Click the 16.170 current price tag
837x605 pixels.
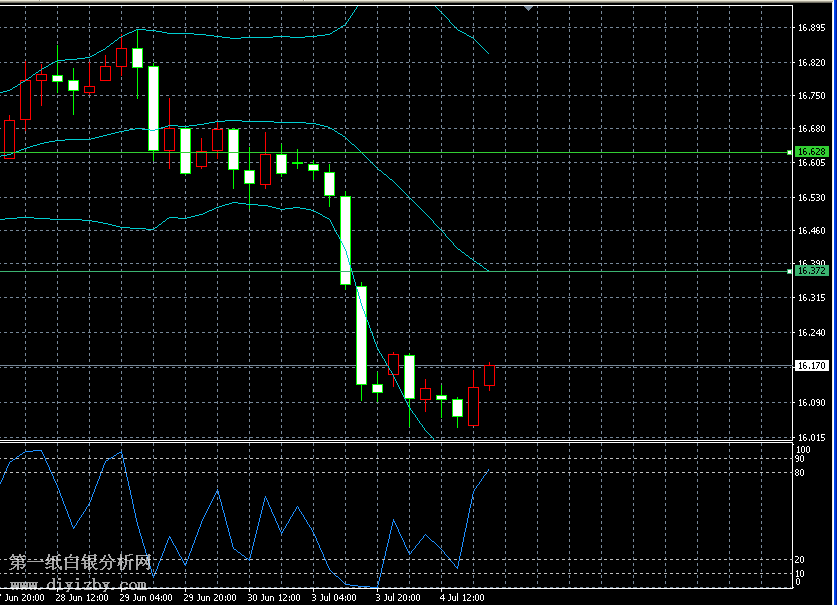811,366
